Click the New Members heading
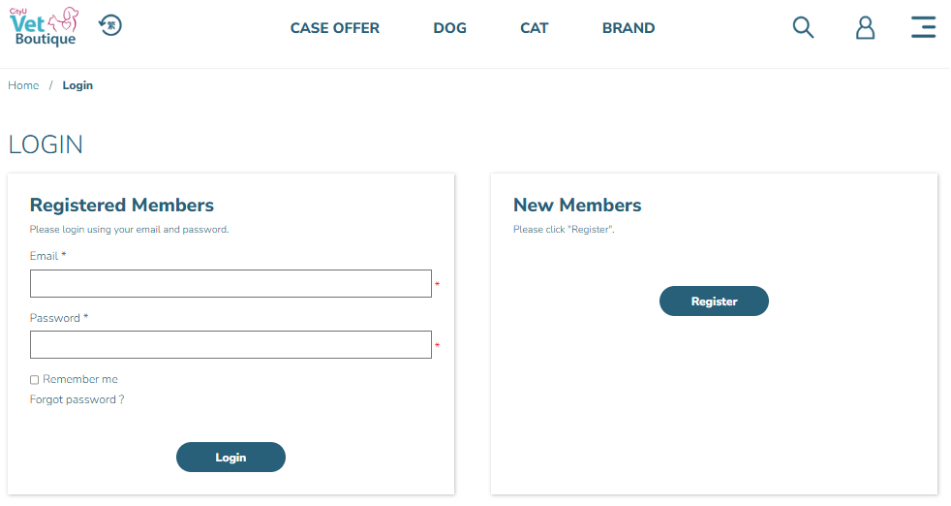Screen dimensions: 951x506 [577, 205]
